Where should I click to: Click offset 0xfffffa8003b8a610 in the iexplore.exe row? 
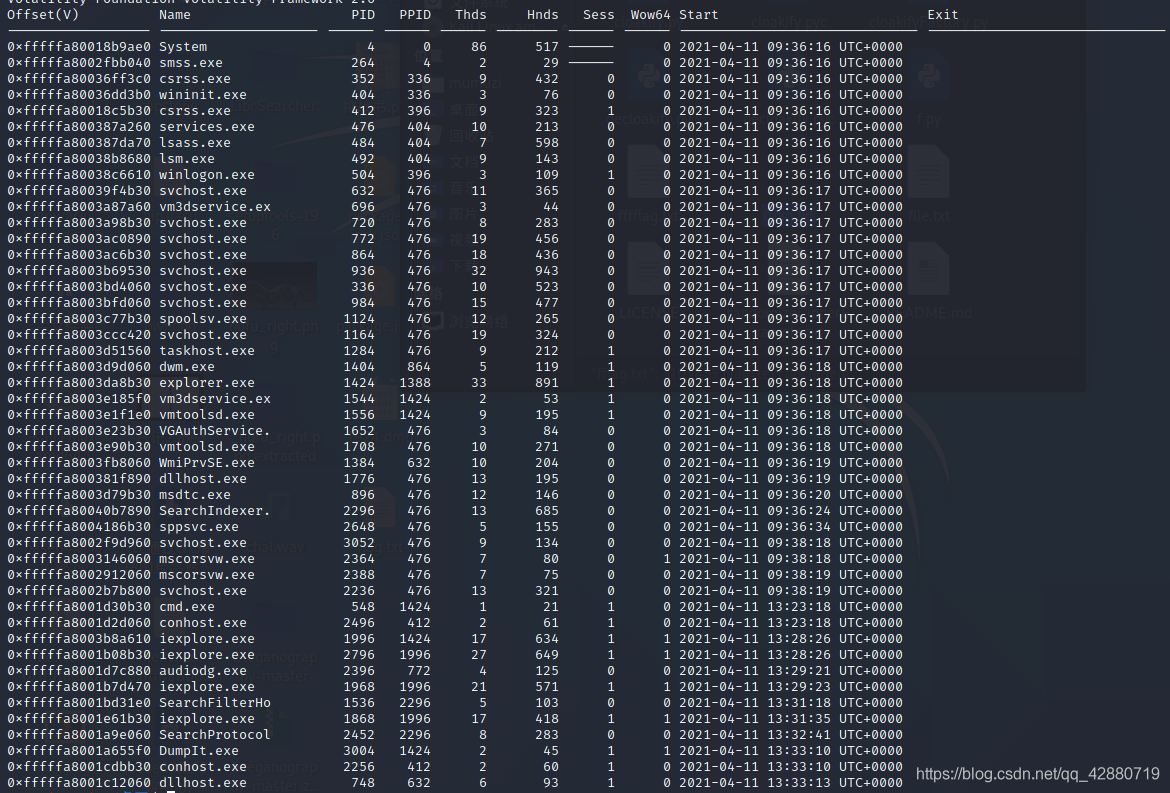click(x=79, y=639)
